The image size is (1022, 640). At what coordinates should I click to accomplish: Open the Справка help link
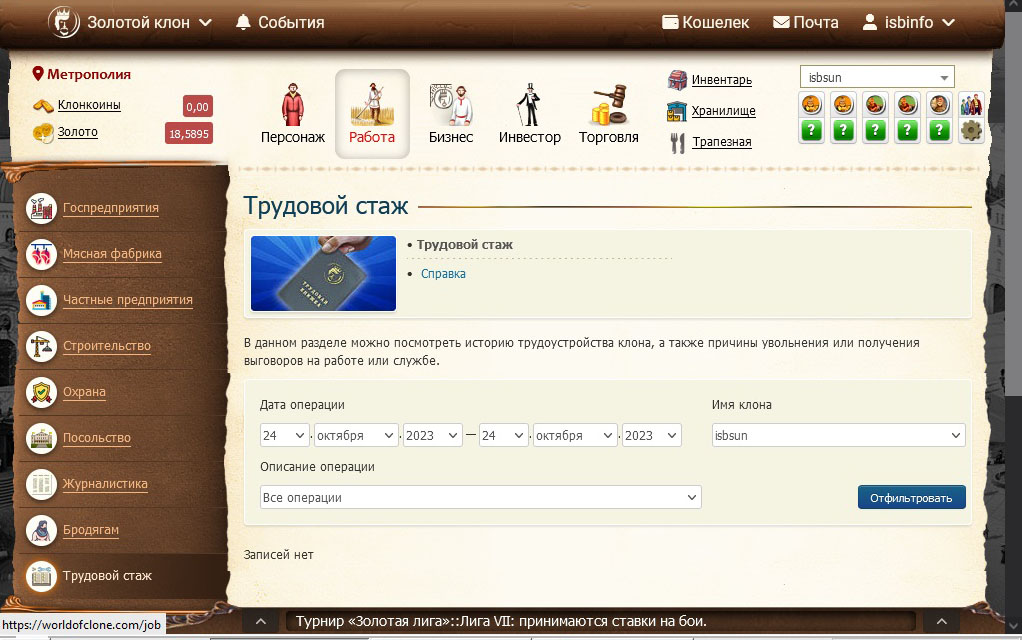click(x=443, y=274)
